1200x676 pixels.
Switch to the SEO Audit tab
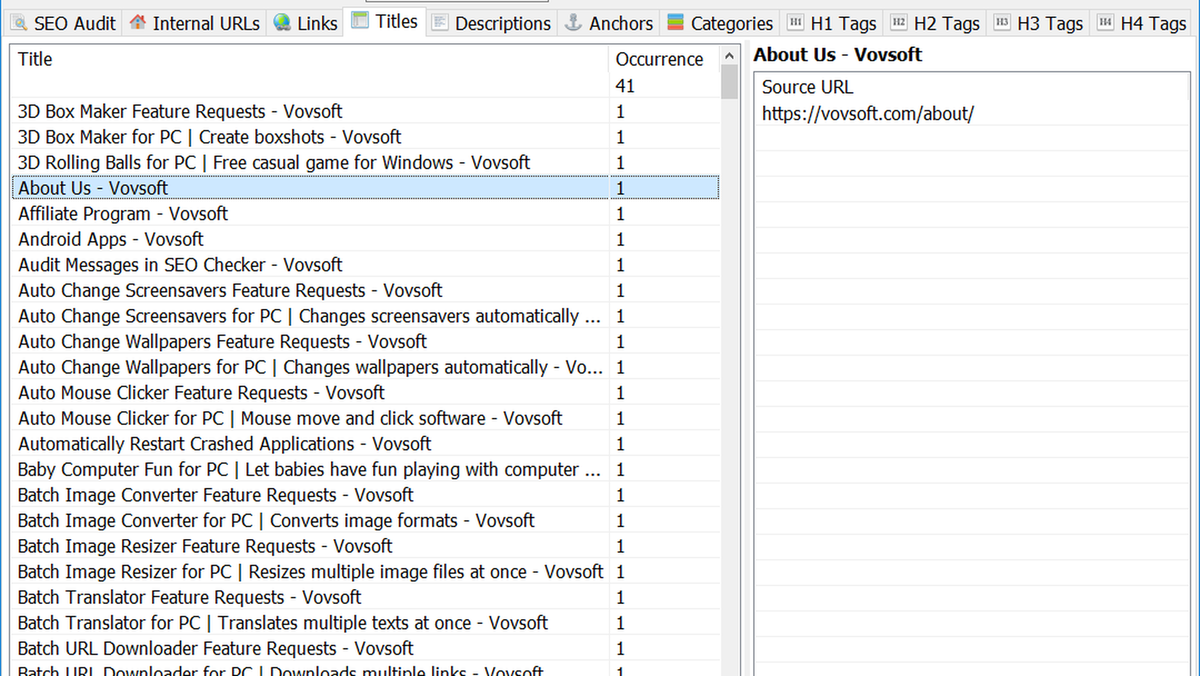point(63,22)
